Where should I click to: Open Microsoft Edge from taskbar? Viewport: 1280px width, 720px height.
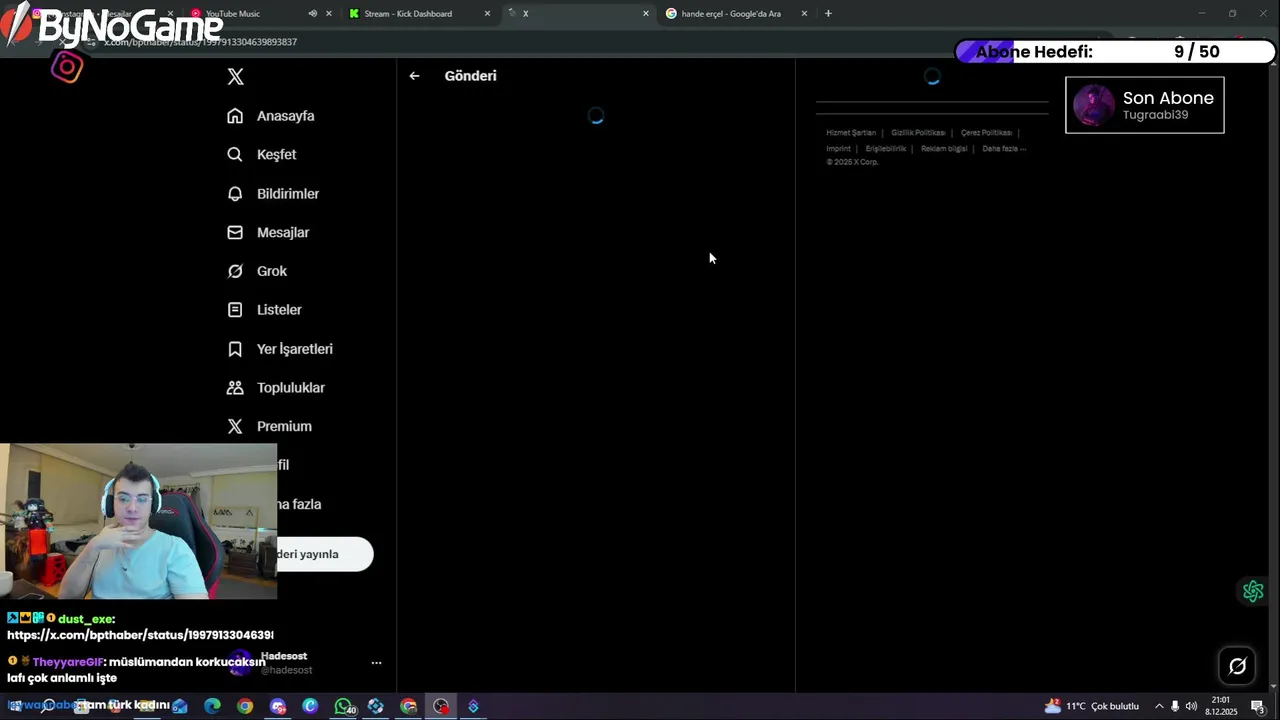coord(212,707)
